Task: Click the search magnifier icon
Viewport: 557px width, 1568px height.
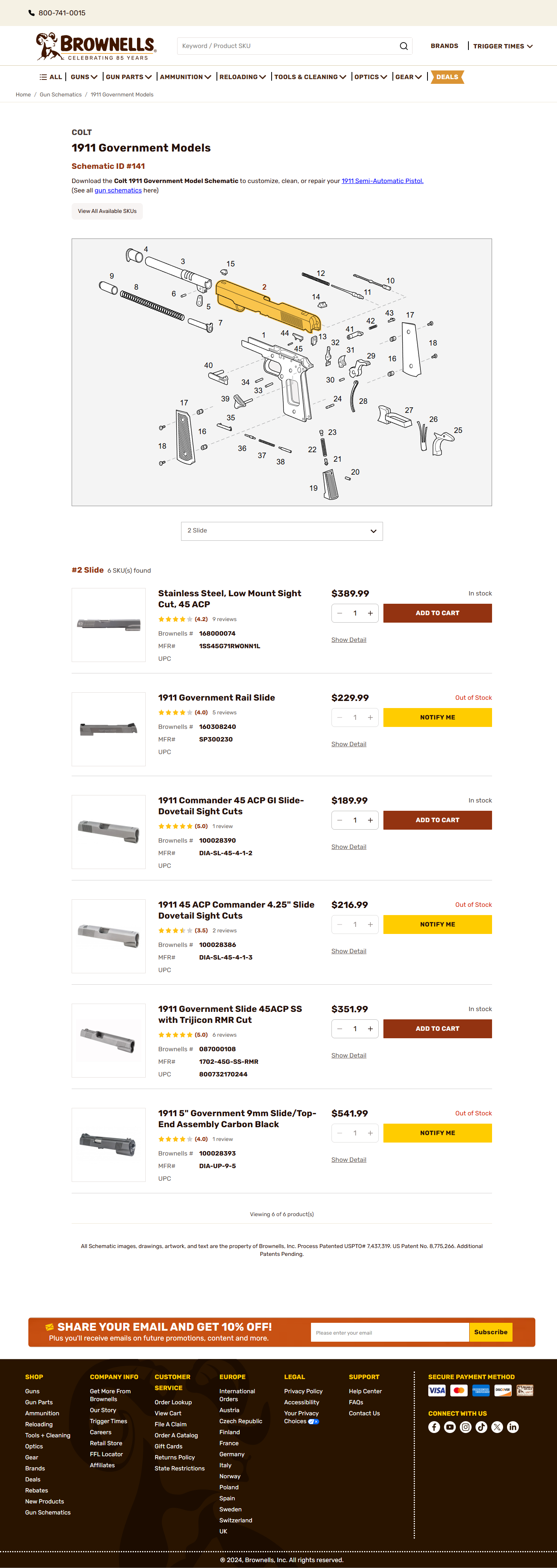Action: 403,46
